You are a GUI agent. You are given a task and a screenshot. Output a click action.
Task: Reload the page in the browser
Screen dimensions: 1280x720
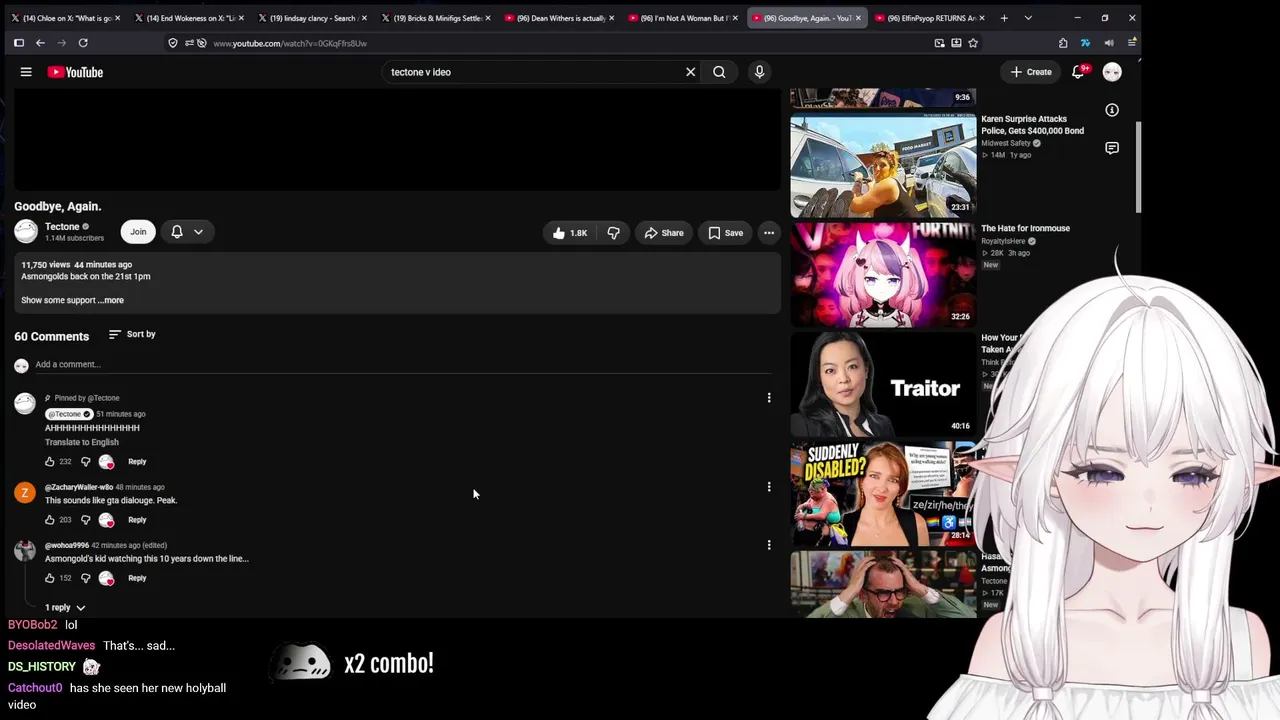pyautogui.click(x=83, y=43)
